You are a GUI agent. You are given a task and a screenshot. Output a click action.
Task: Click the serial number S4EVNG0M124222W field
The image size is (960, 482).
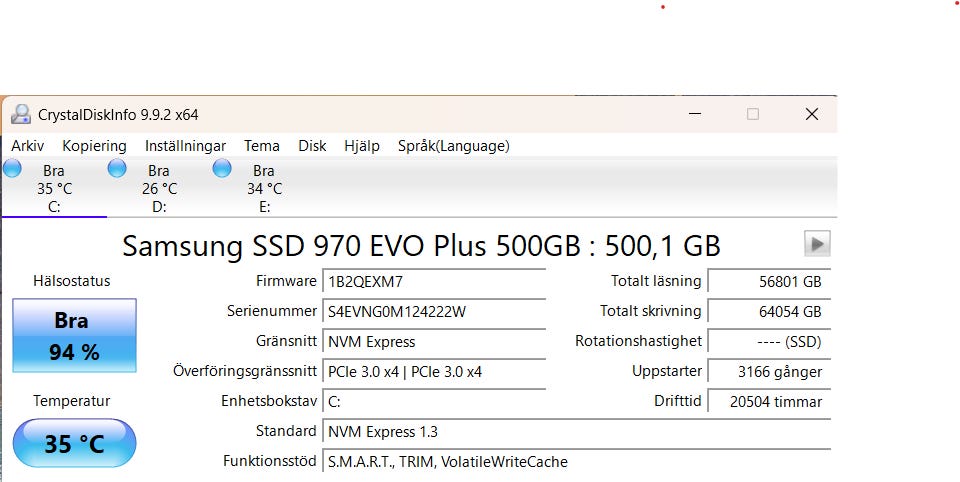pos(434,312)
